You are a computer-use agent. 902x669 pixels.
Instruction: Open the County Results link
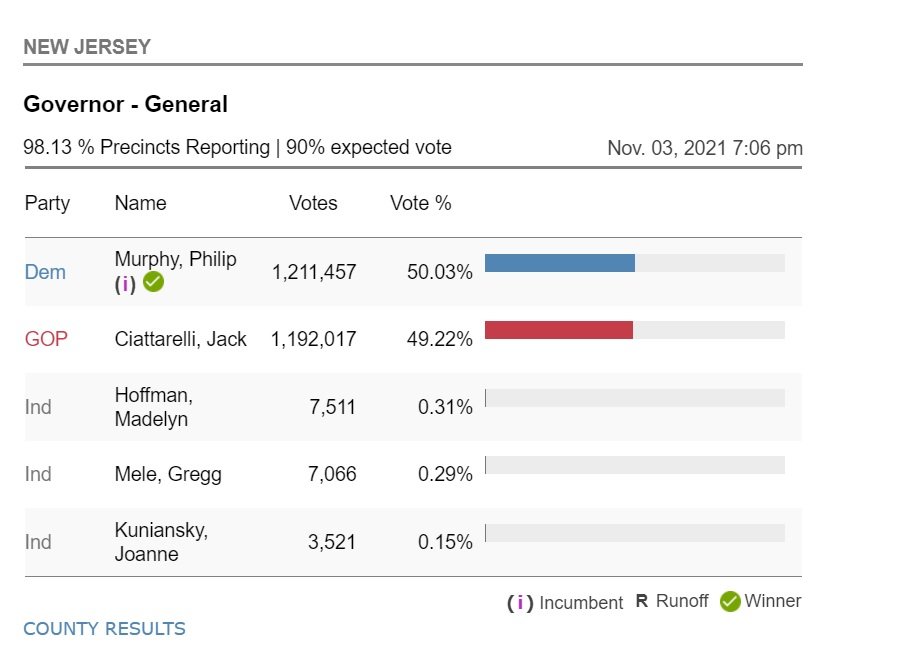click(x=104, y=629)
